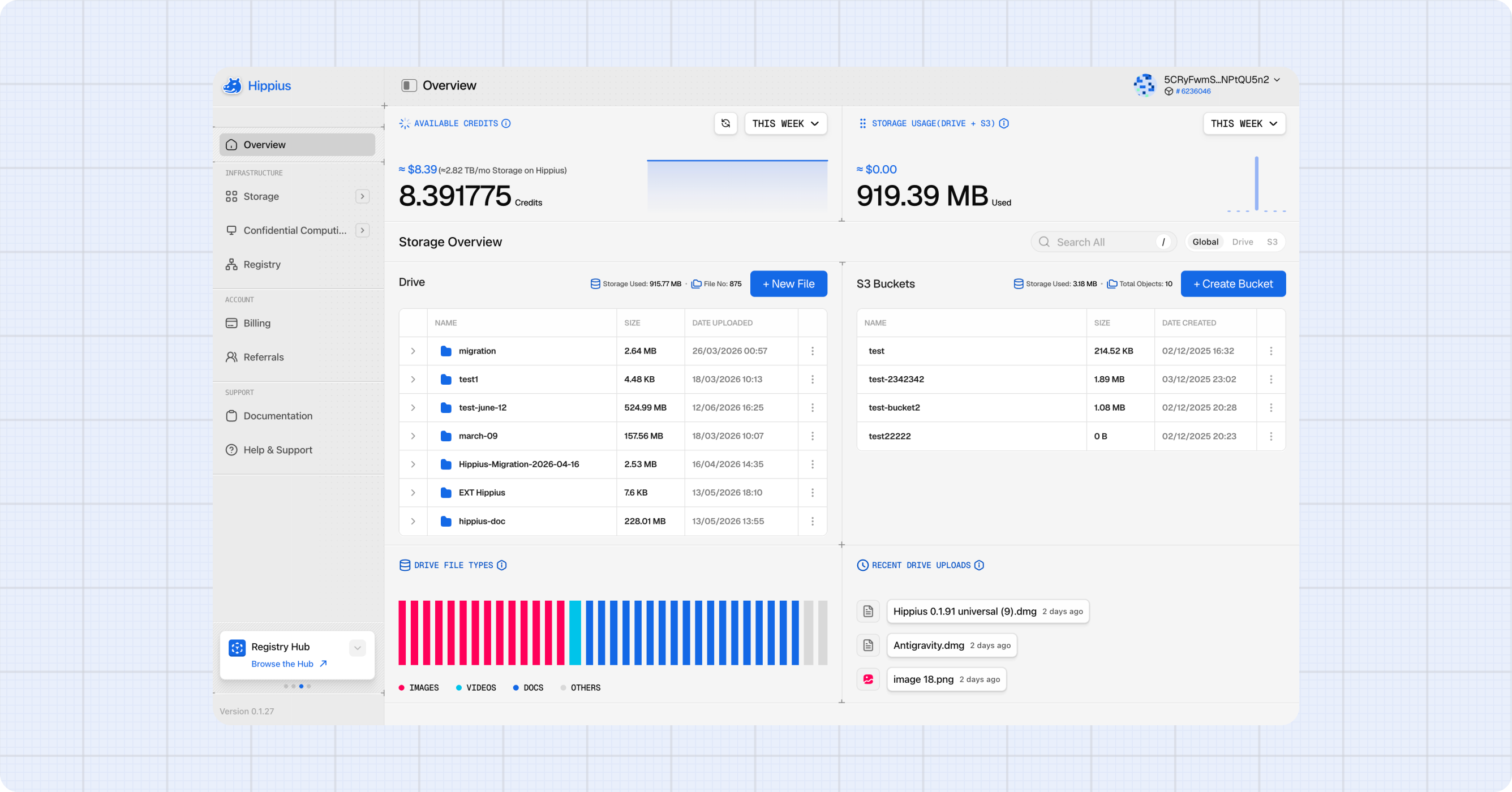Open the Storage Usage THIS WEEK dropdown
This screenshot has width=1512, height=792.
pos(1244,124)
